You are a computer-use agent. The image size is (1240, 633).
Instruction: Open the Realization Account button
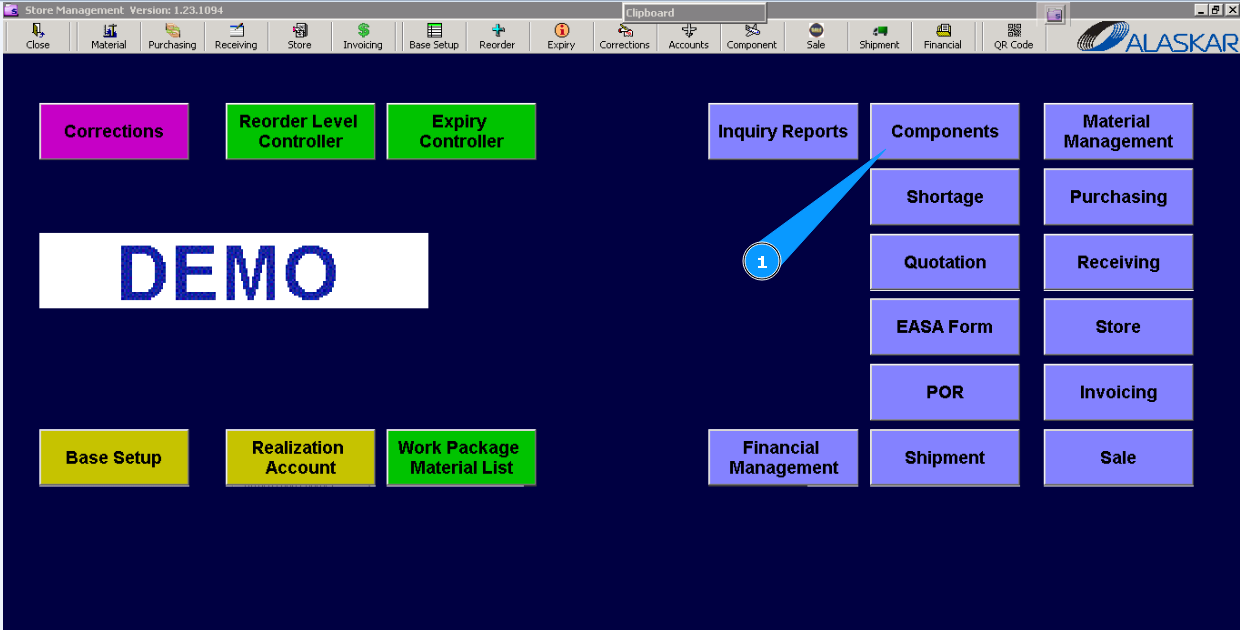(x=300, y=457)
